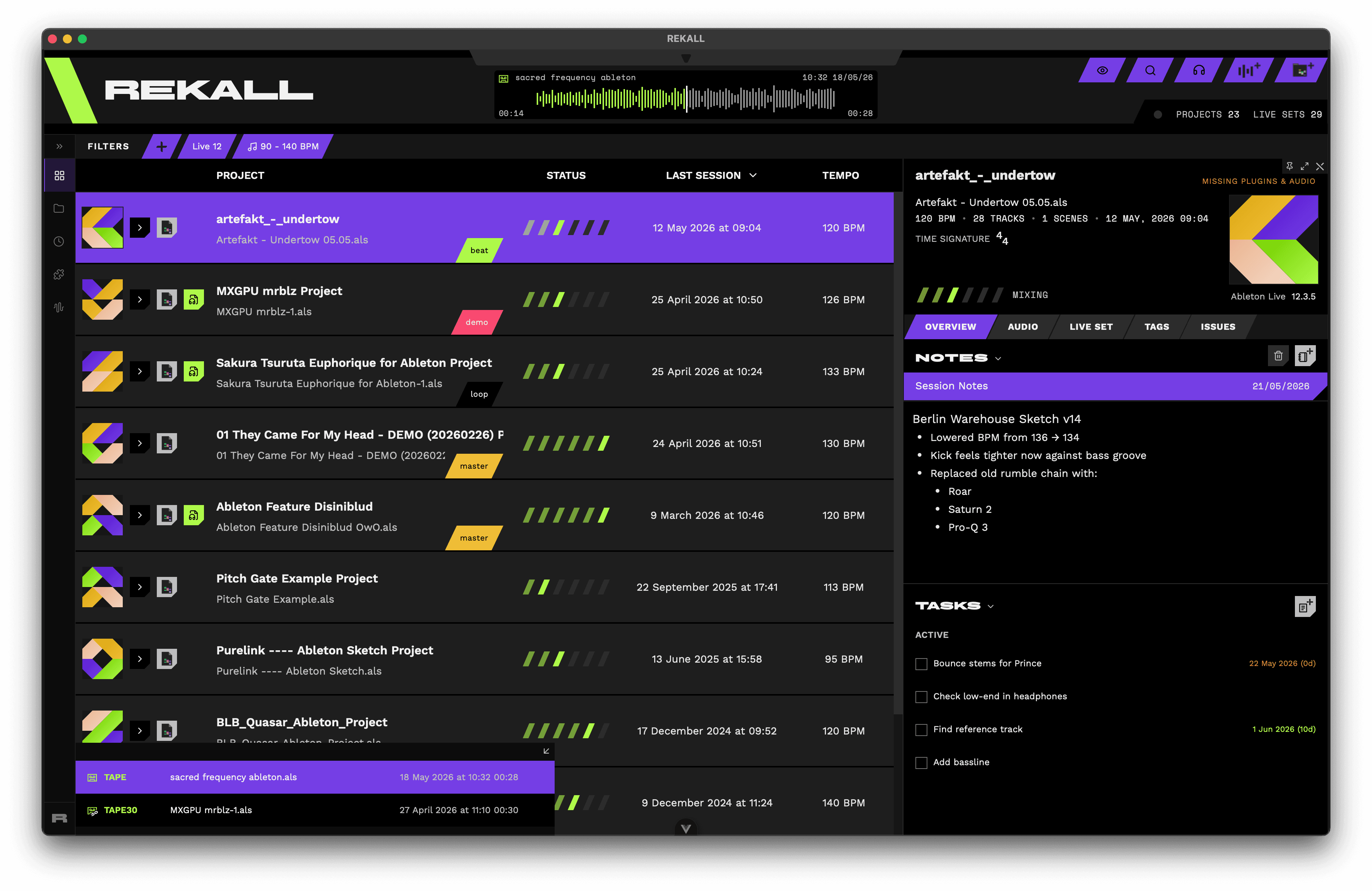1372x891 pixels.
Task: Open the Notes section dropdown
Action: [998, 359]
